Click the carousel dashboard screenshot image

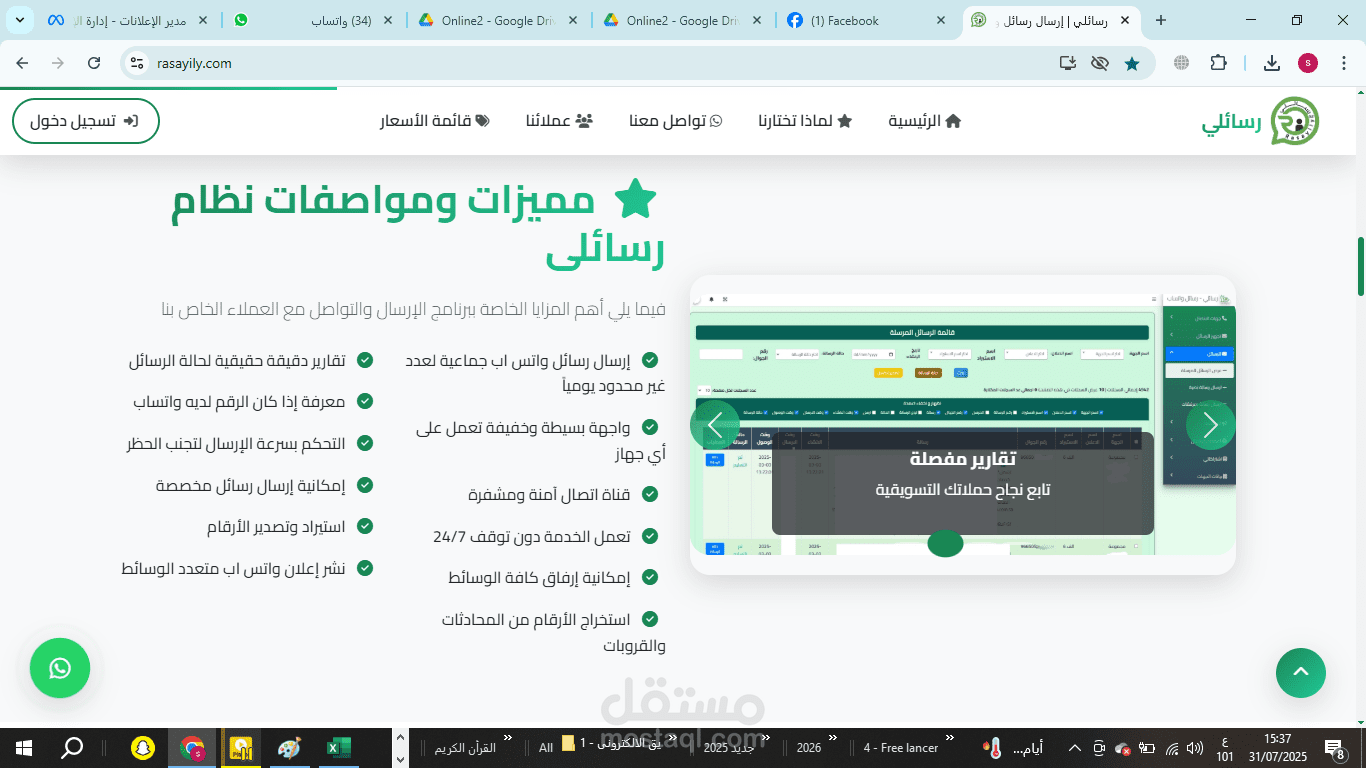[963, 424]
